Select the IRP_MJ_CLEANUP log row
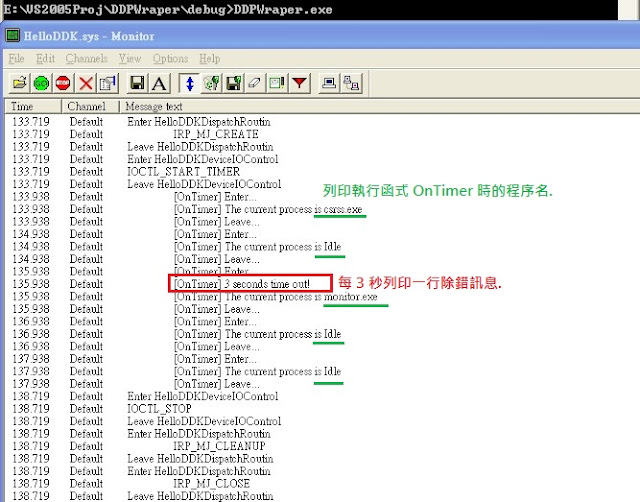Viewport: 640px width, 502px height. 322,446
